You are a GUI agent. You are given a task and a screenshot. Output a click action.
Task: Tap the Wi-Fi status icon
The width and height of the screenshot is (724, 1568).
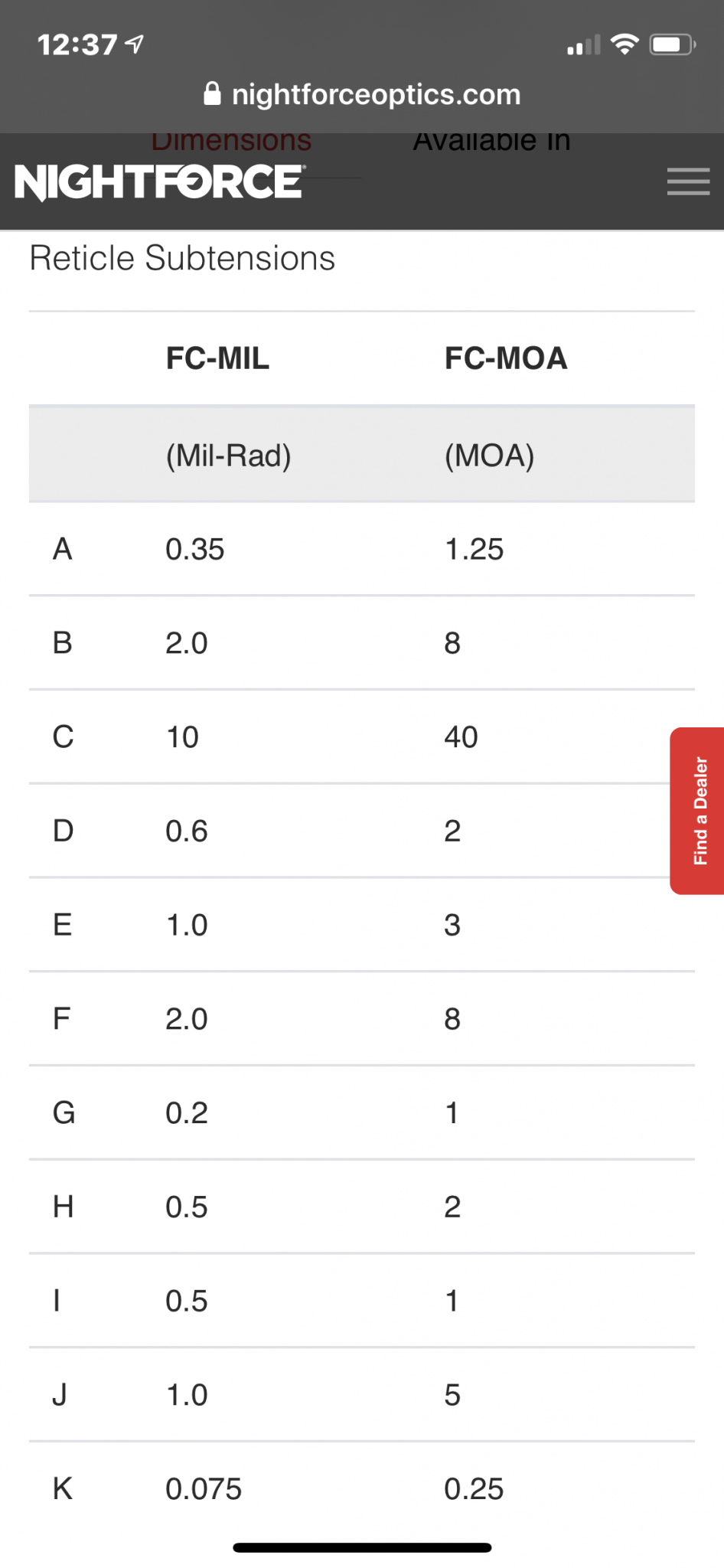625,44
